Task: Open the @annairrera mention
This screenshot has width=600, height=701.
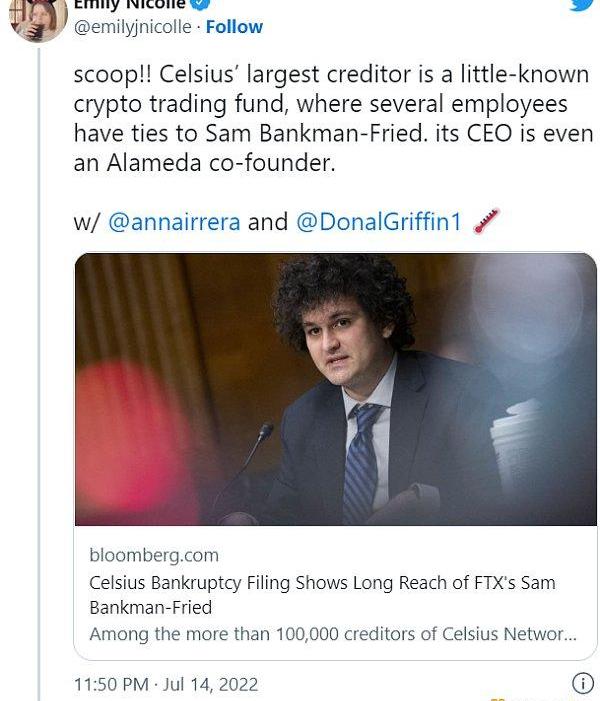Action: click(174, 221)
